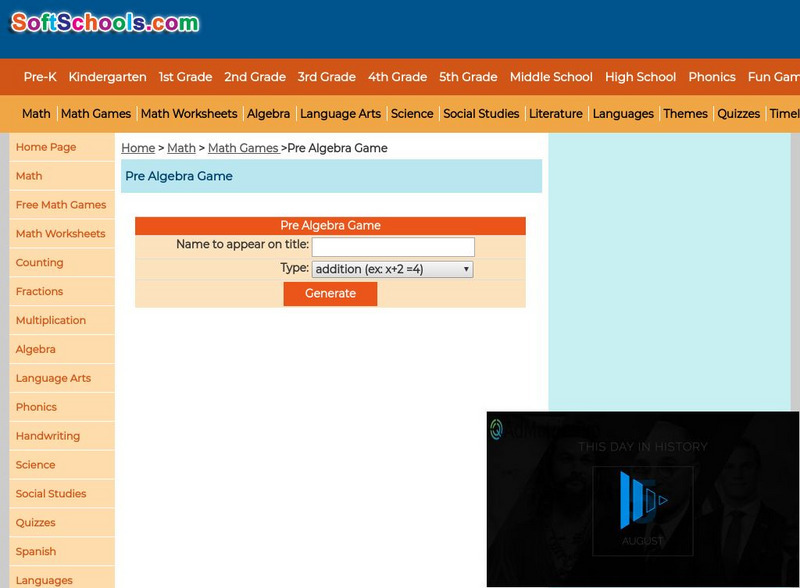
Task: Open Math Worksheets in subject bar
Action: 189,113
